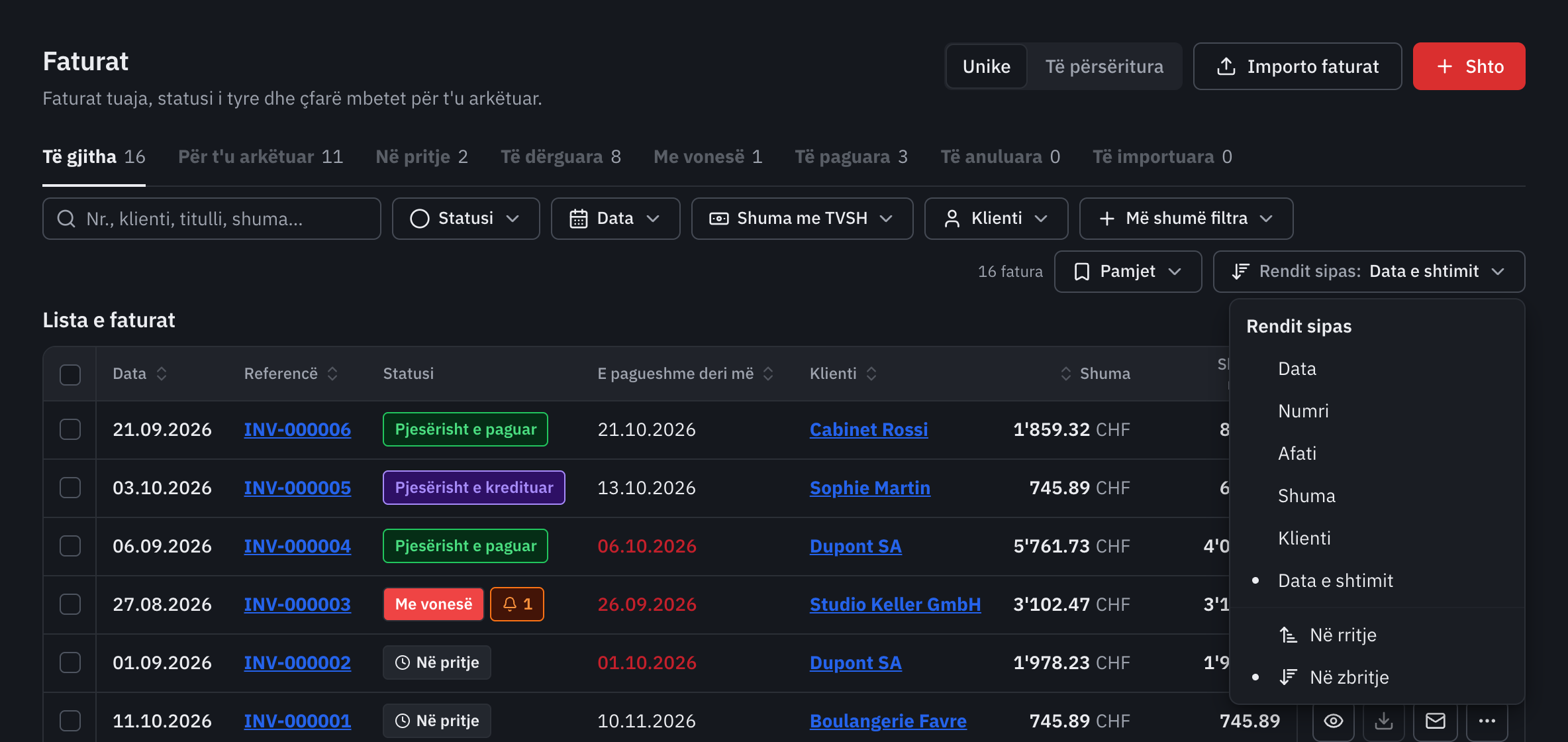Click the email envelope icon in INV-000001 row

[x=1435, y=721]
